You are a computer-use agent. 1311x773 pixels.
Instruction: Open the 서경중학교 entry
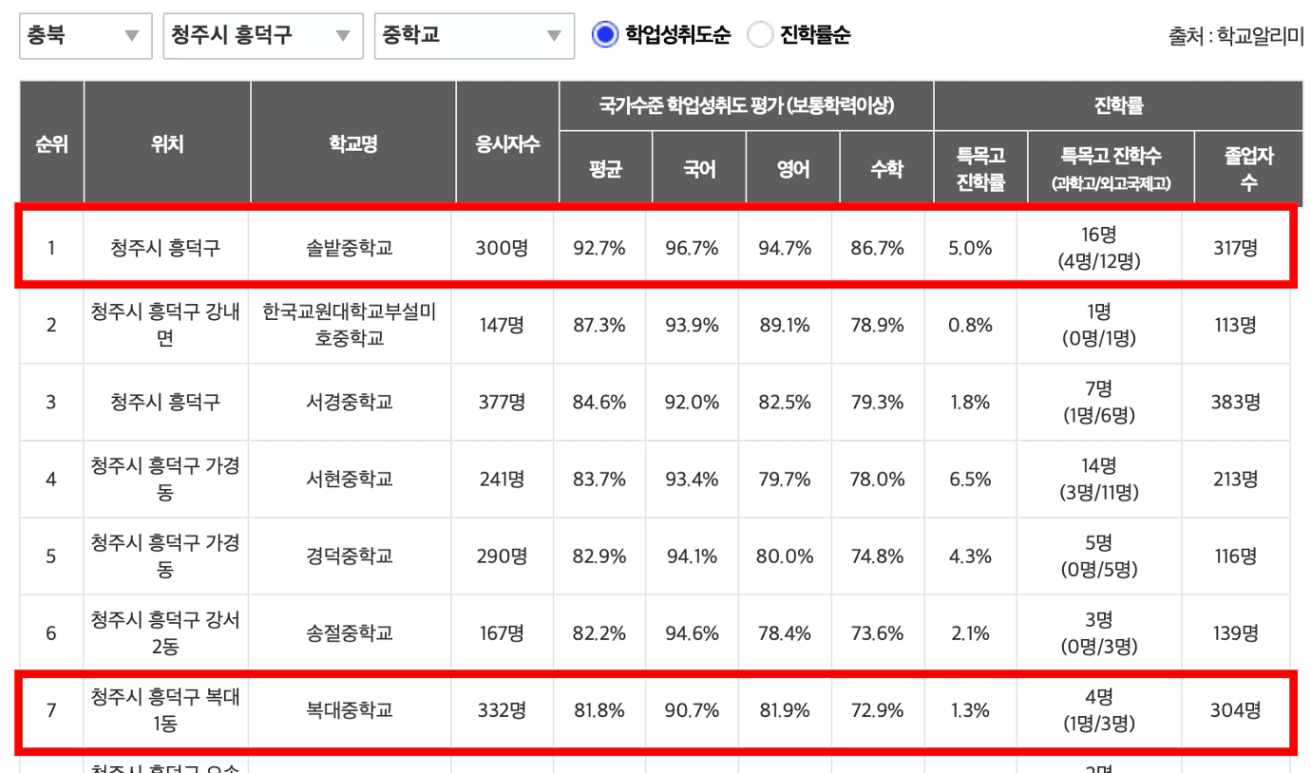tap(350, 402)
